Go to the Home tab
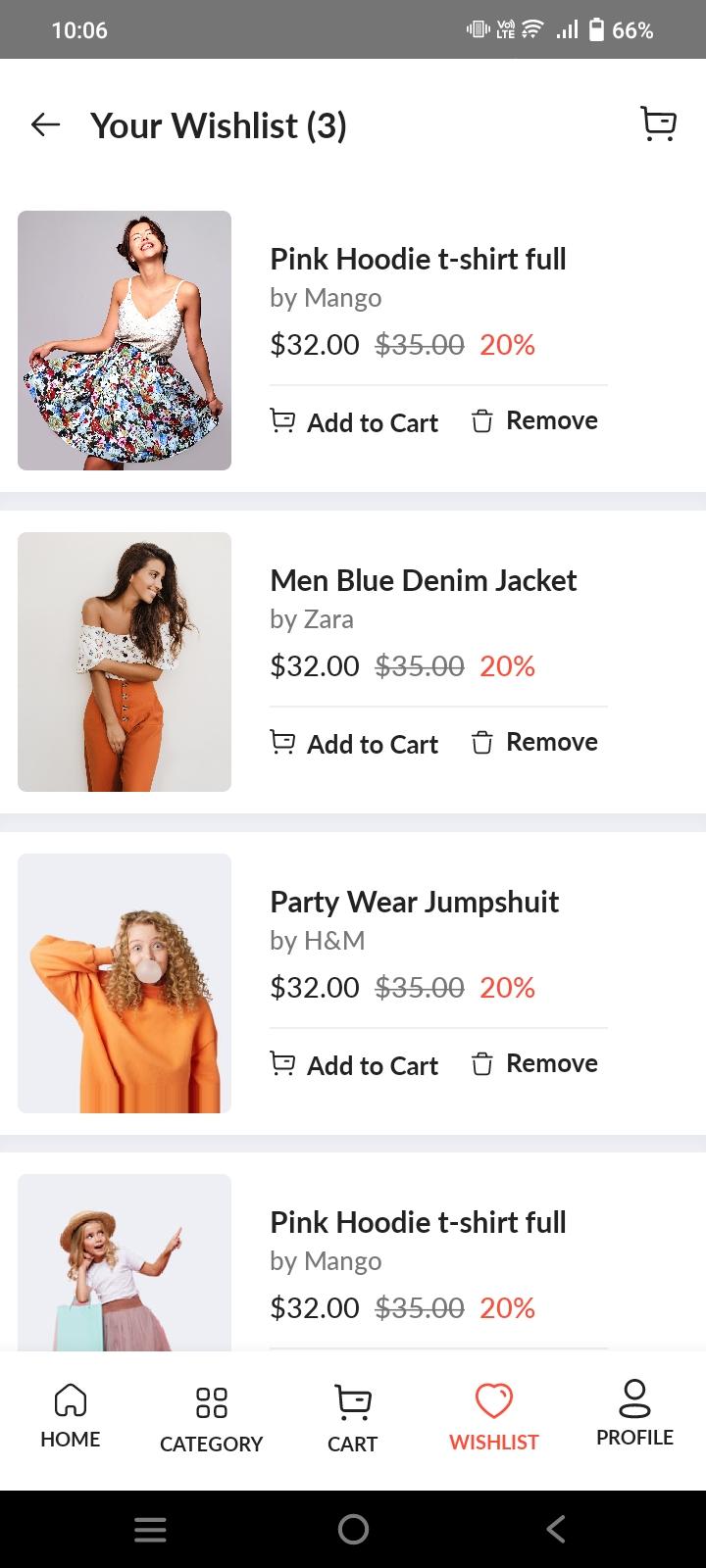 point(71,1415)
